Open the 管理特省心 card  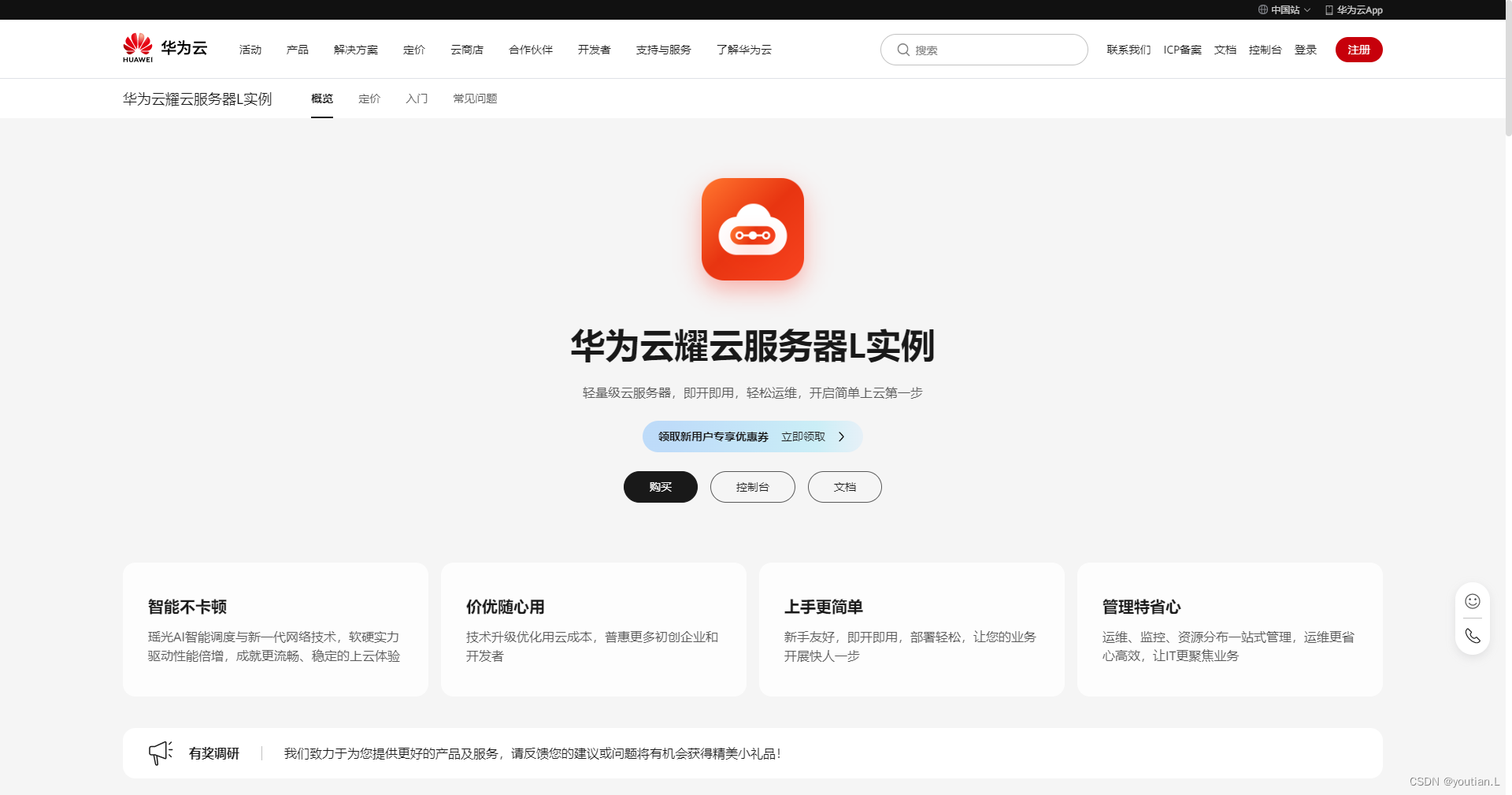(1230, 630)
